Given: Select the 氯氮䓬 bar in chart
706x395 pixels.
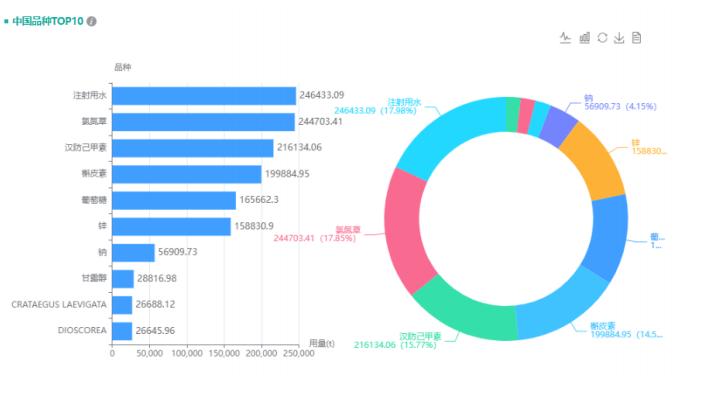Looking at the screenshot, I should [204, 122].
